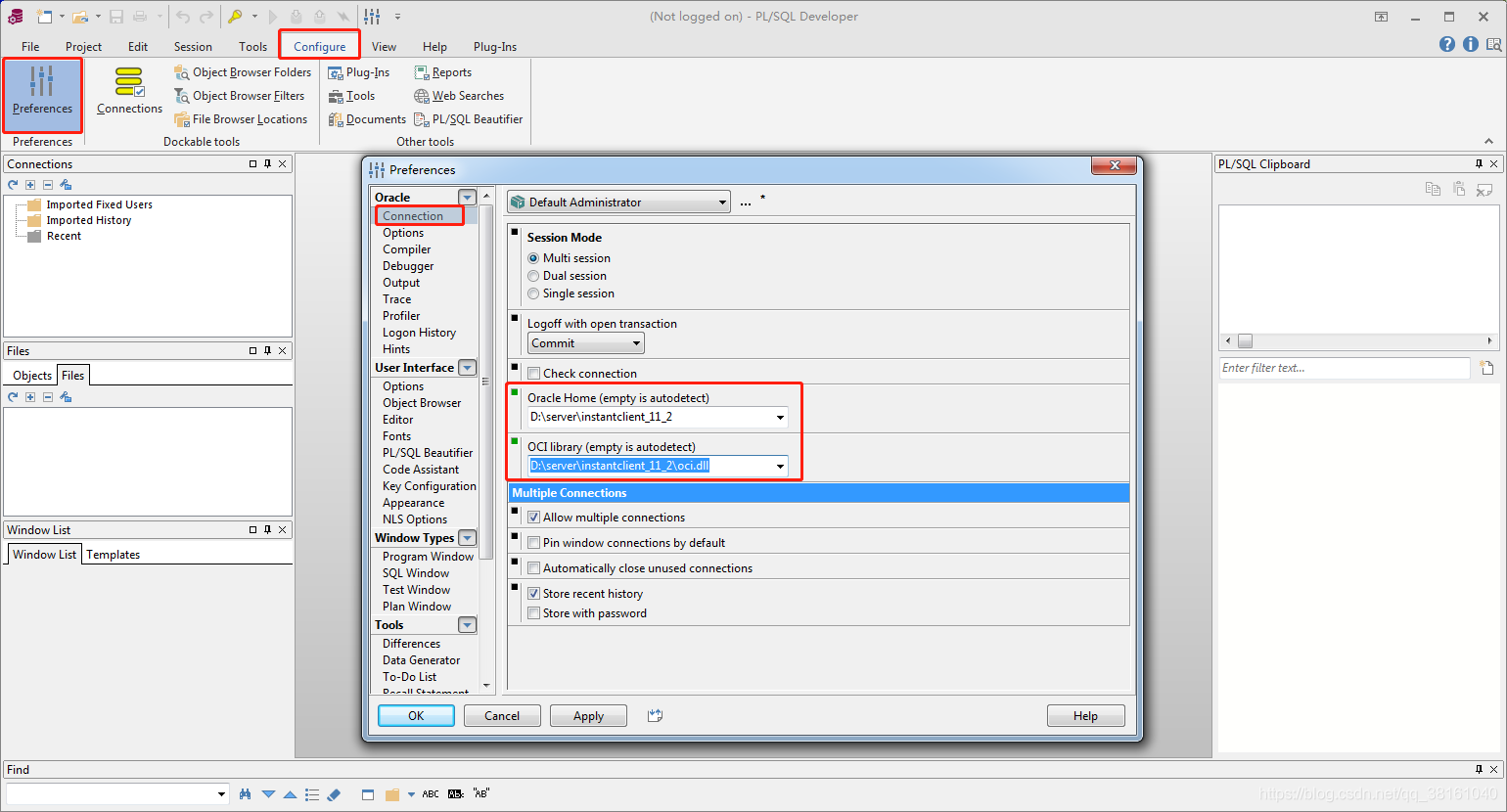Select Imported Fixed Users in Connections tree
Image resolution: width=1507 pixels, height=812 pixels.
click(x=100, y=204)
